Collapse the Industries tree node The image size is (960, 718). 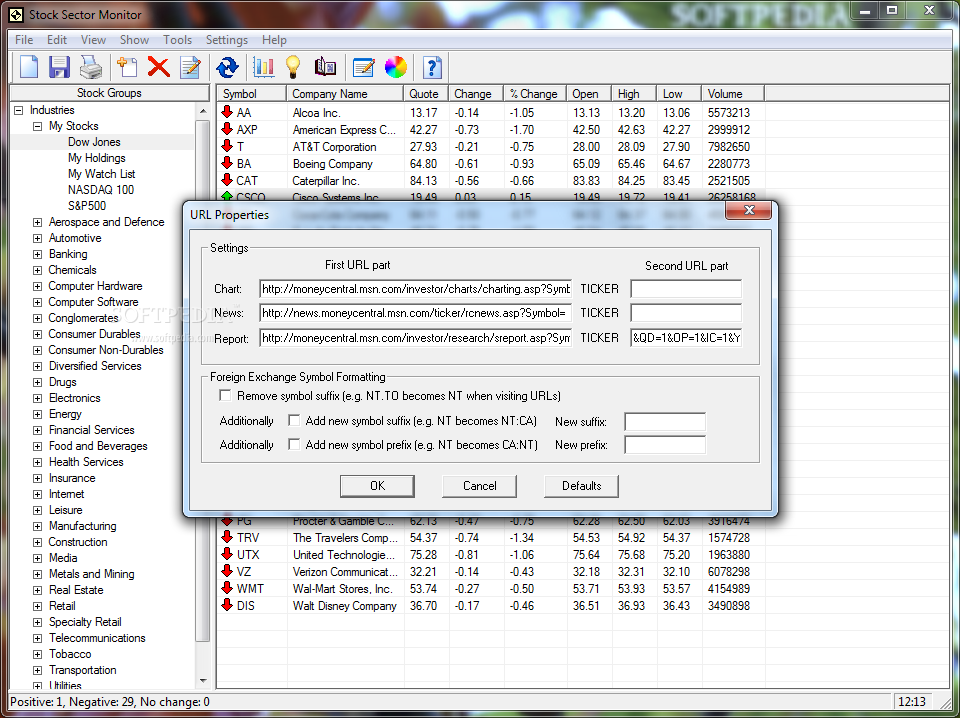[x=18, y=110]
